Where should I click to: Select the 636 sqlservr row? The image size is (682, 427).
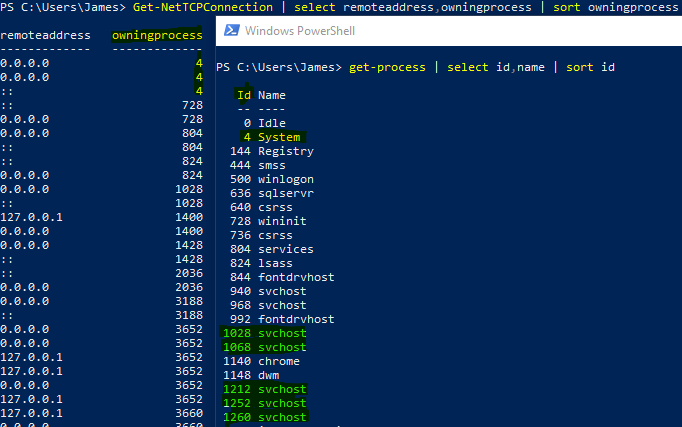[x=272, y=193]
